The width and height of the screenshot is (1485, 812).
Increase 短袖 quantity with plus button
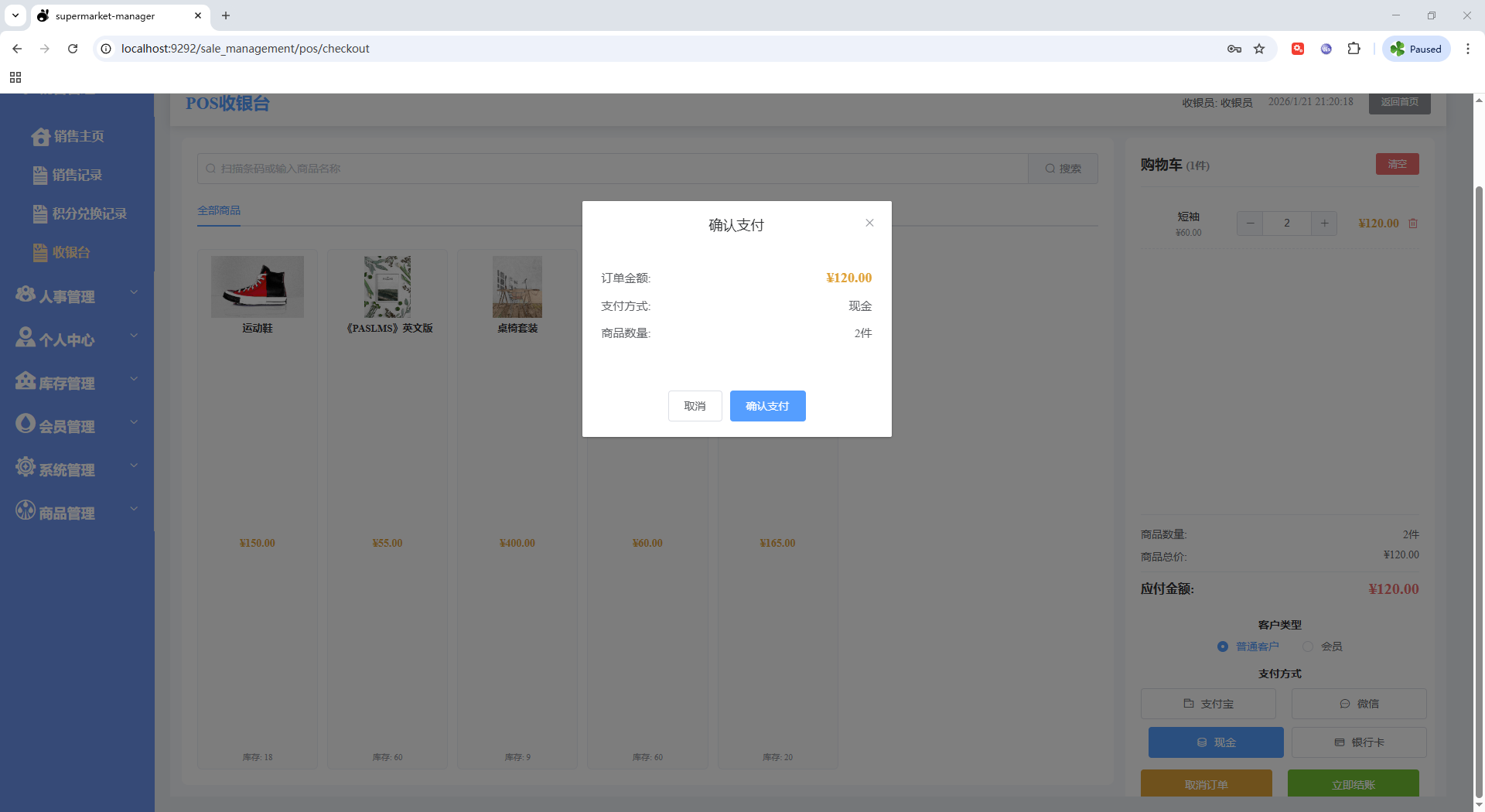tap(1324, 223)
